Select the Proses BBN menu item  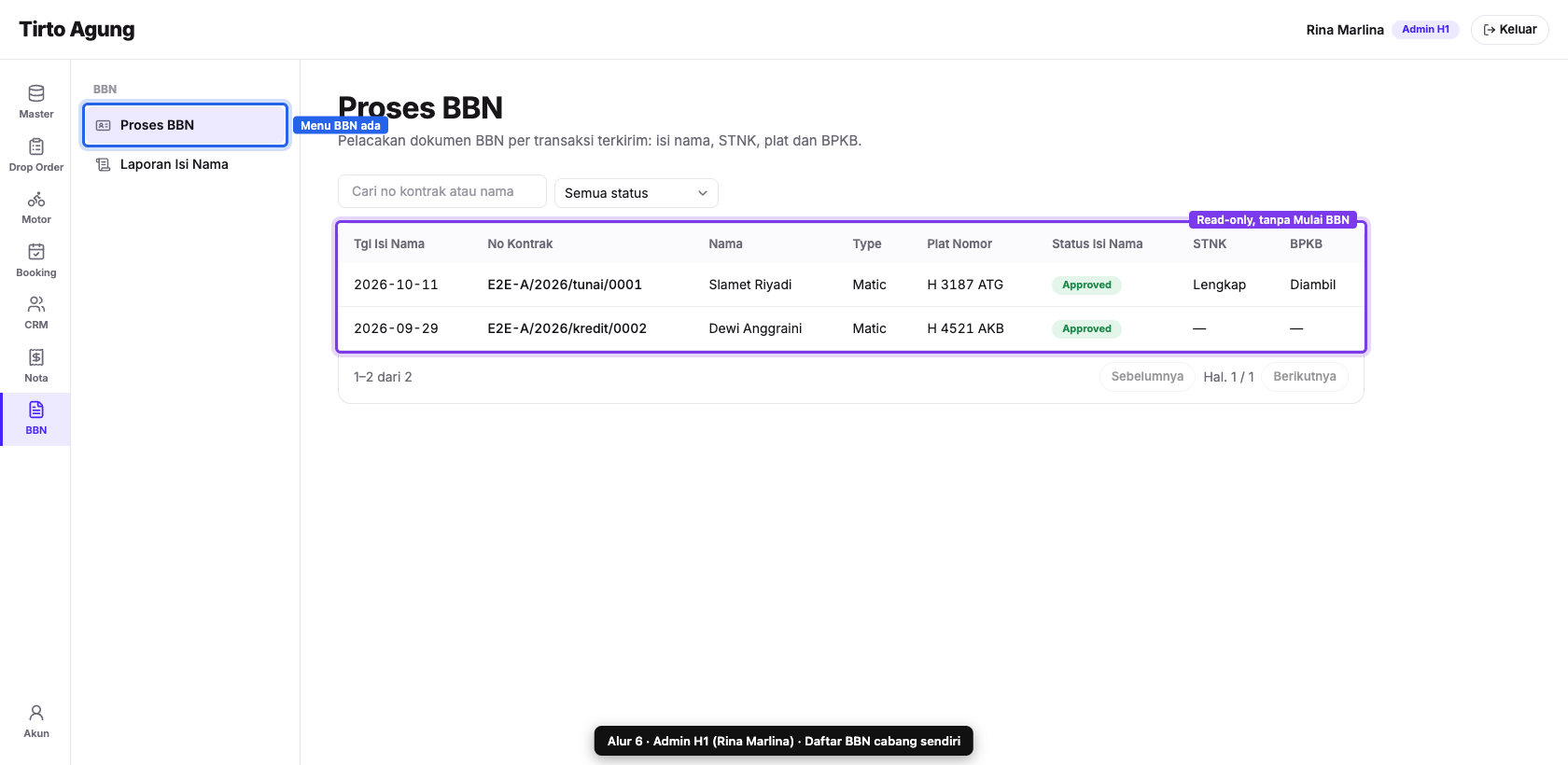tap(185, 125)
